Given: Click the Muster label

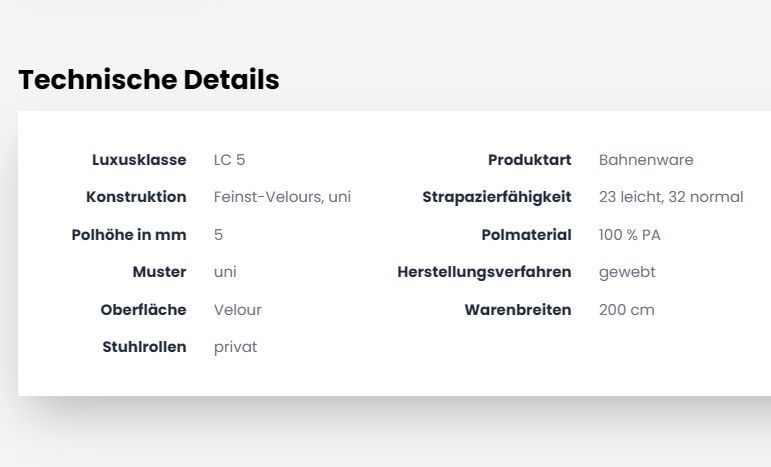Looking at the screenshot, I should pos(159,272).
